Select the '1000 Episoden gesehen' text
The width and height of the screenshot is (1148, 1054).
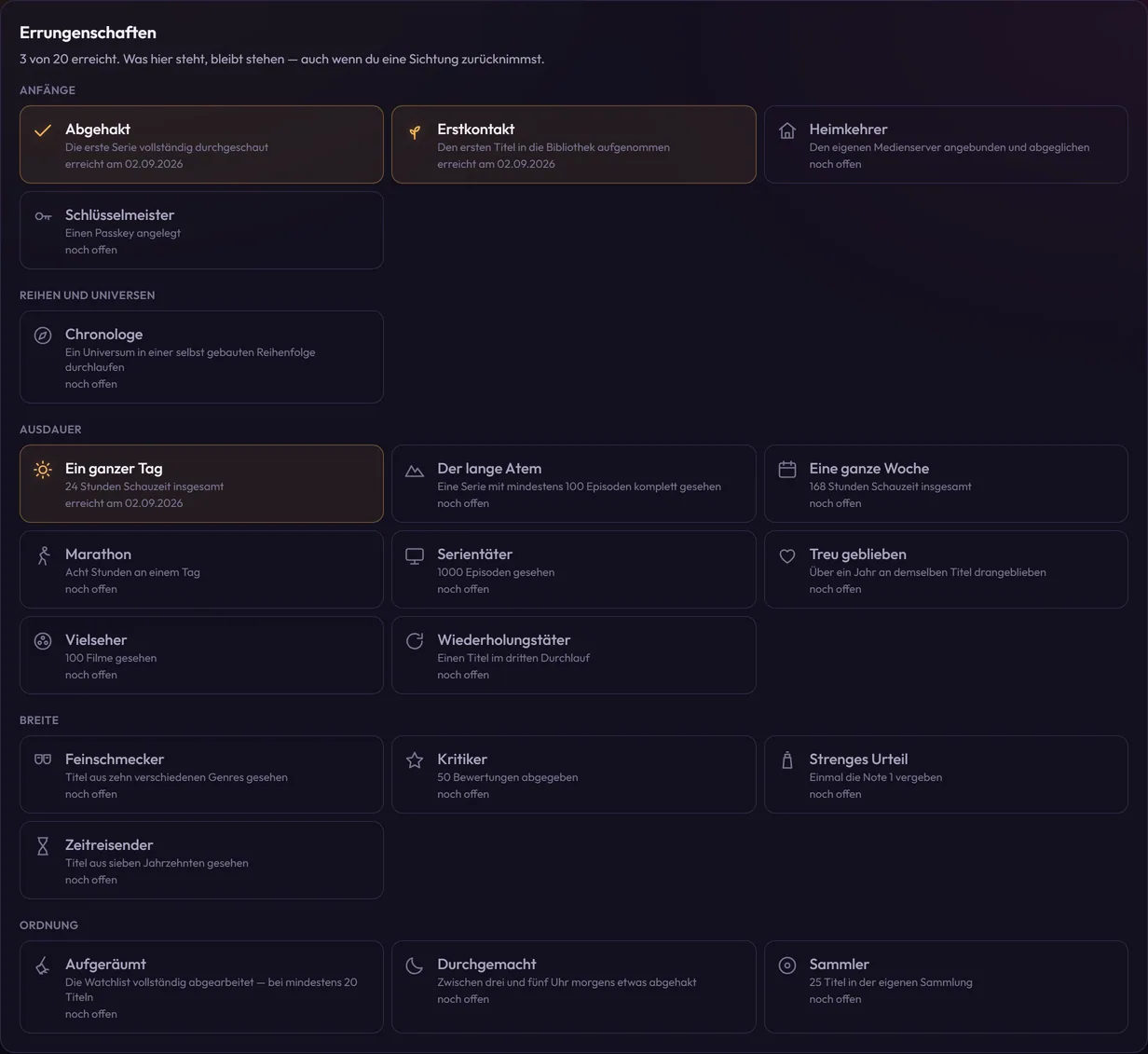point(496,572)
